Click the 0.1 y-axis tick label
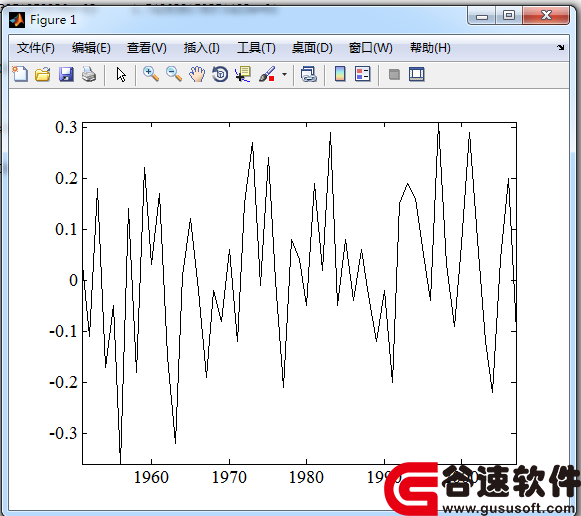This screenshot has height=516, width=581. tap(66, 229)
